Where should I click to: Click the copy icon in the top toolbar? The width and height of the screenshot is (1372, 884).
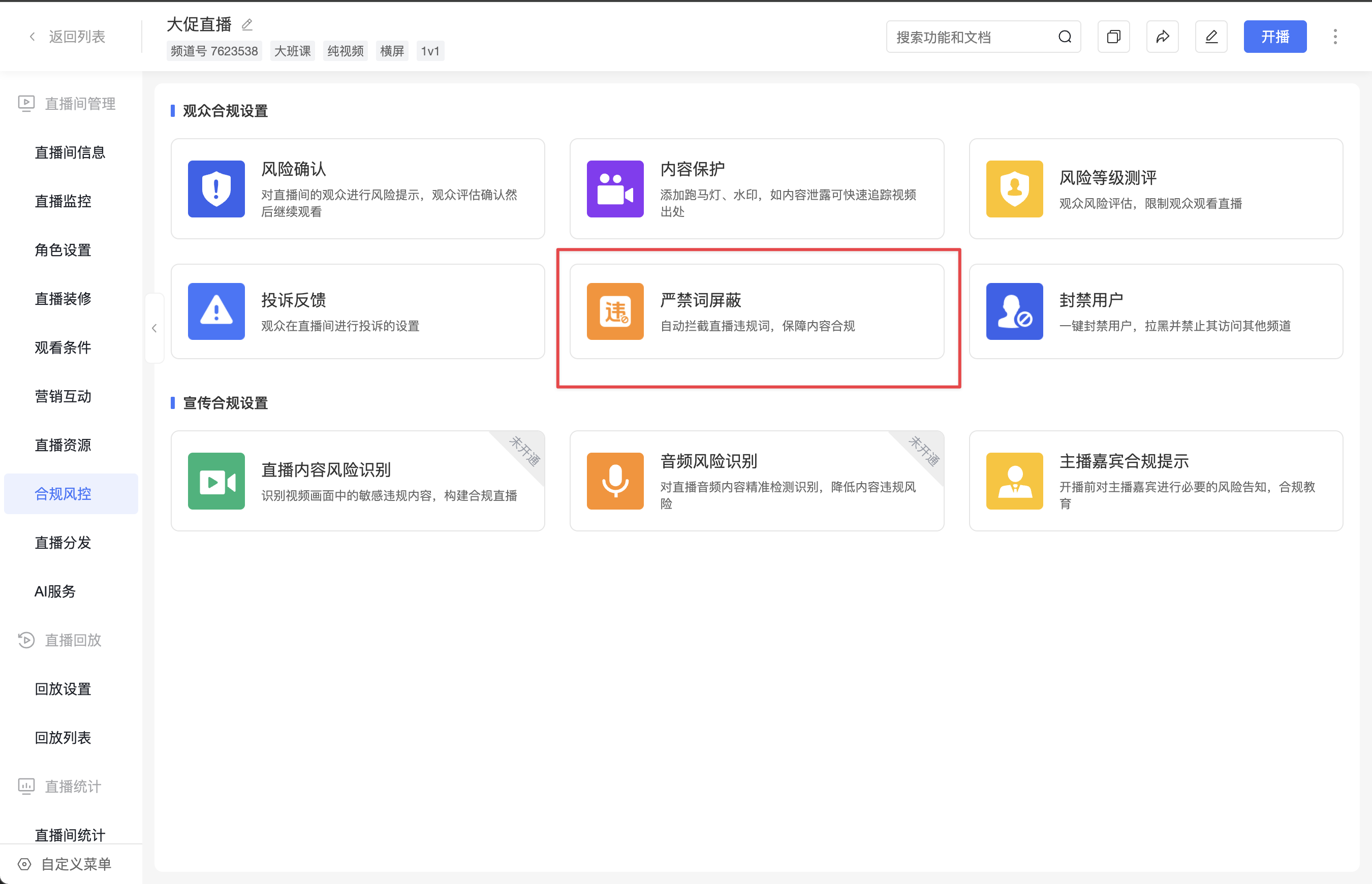tap(1114, 37)
